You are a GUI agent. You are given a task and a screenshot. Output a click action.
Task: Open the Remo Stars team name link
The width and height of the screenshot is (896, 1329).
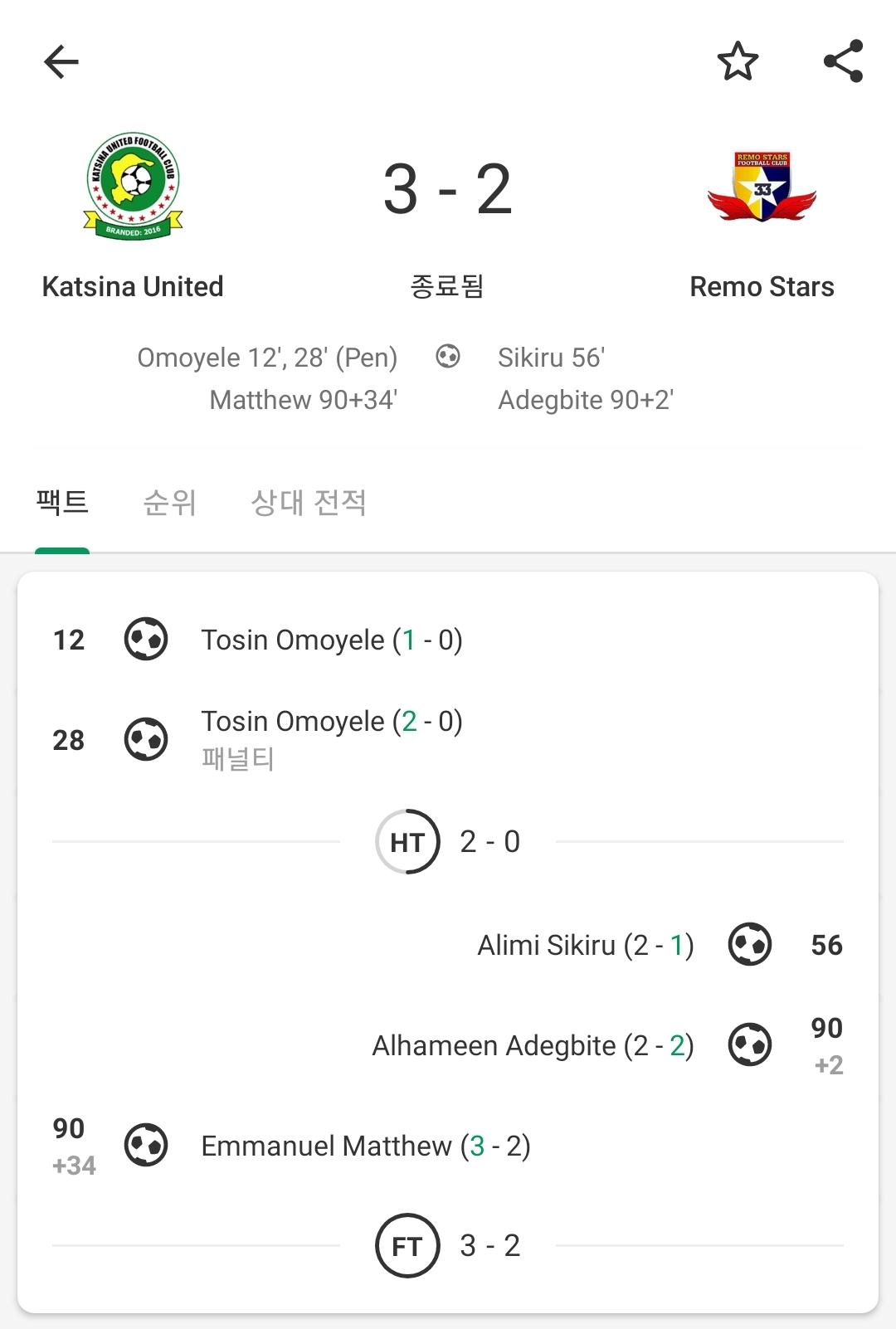762,286
